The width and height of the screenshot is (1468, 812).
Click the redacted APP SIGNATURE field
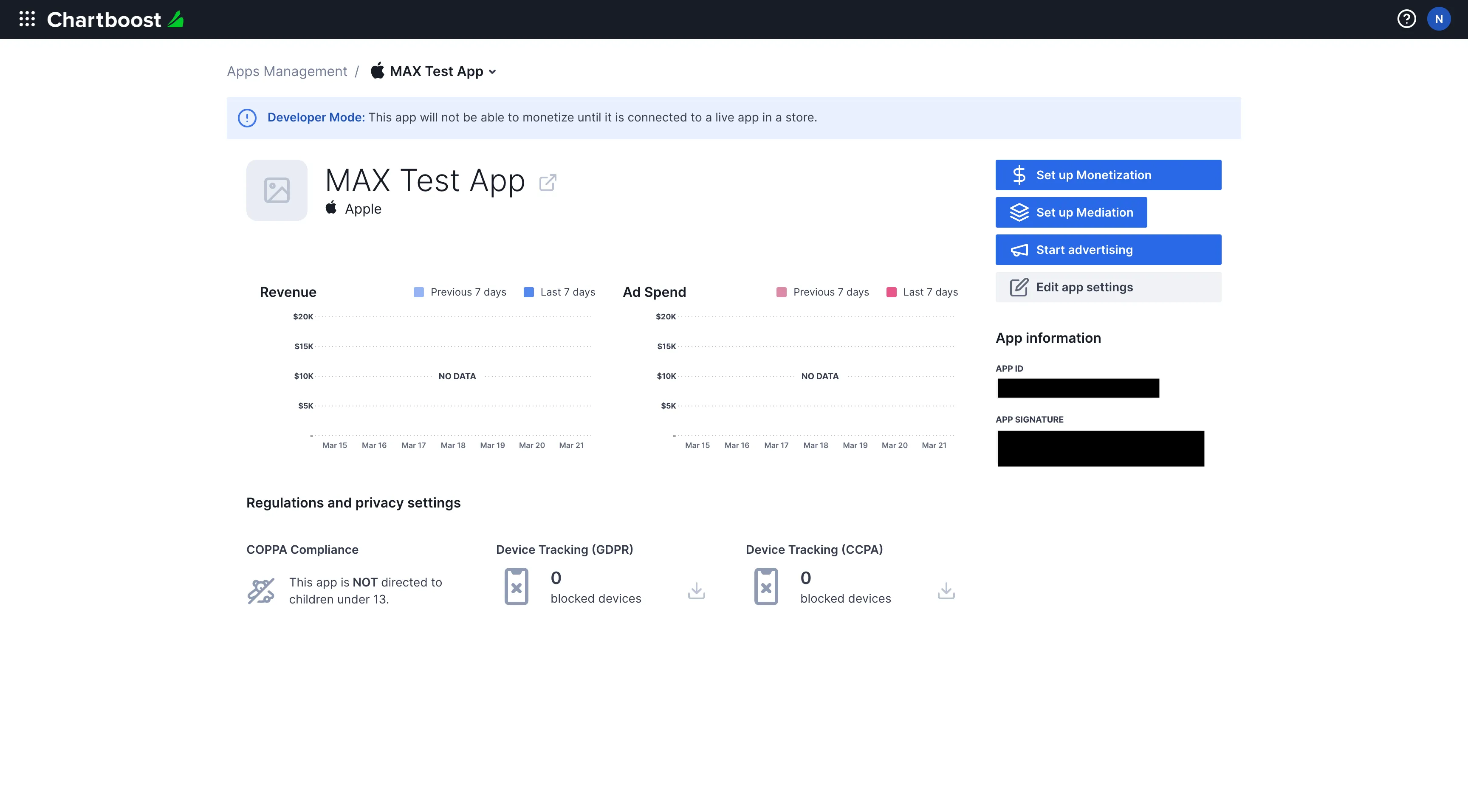point(1101,448)
